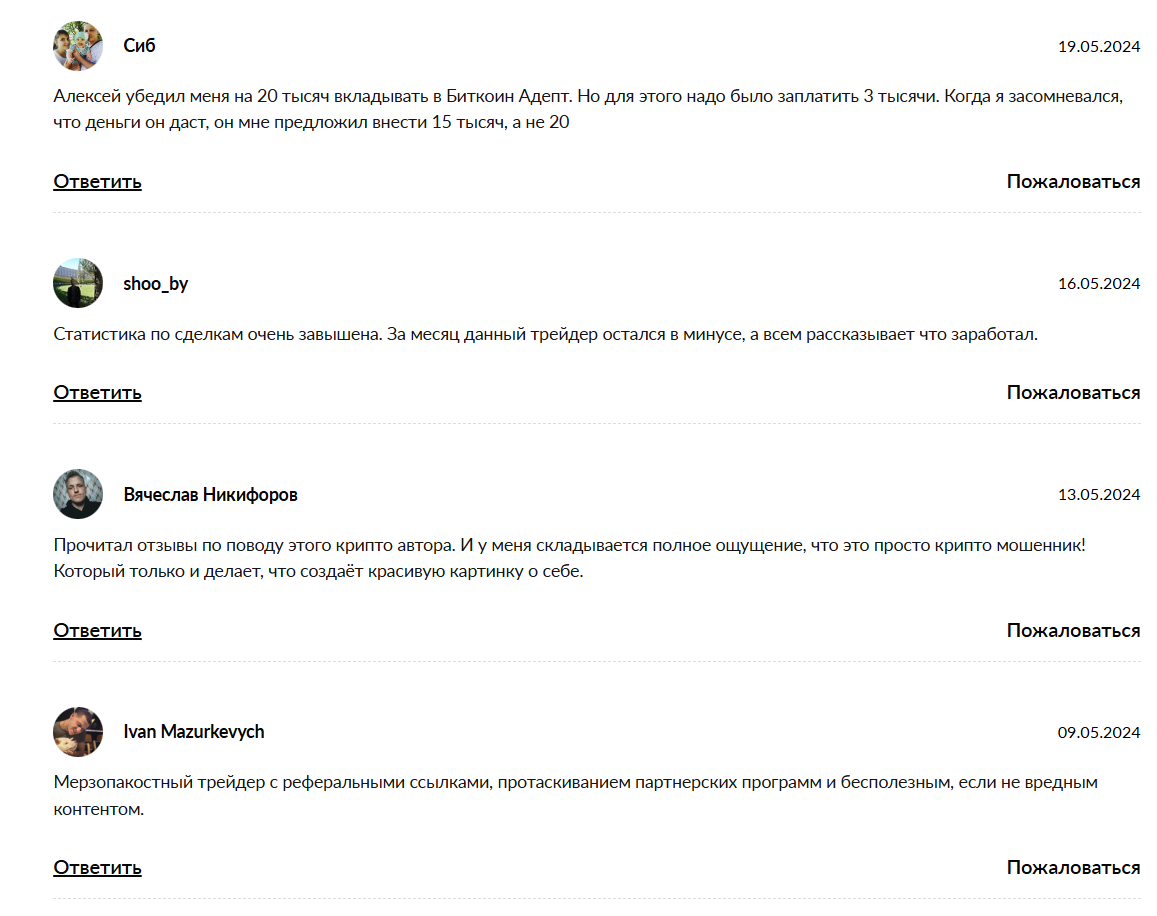Click the 09.05.2024 comment date
Viewport: 1157px width, 916px height.
(1099, 733)
